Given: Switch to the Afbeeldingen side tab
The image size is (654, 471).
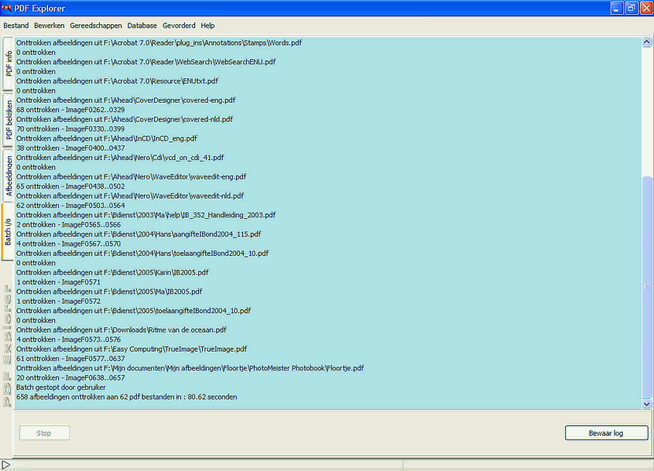Looking at the screenshot, I should coord(9,176).
